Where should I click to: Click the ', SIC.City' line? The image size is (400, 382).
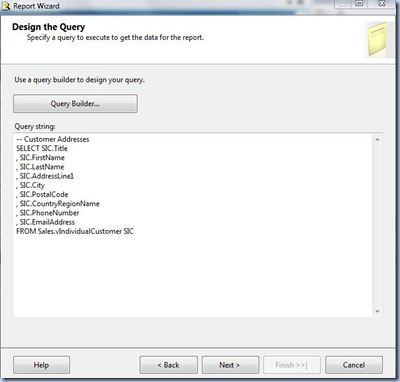coord(30,185)
